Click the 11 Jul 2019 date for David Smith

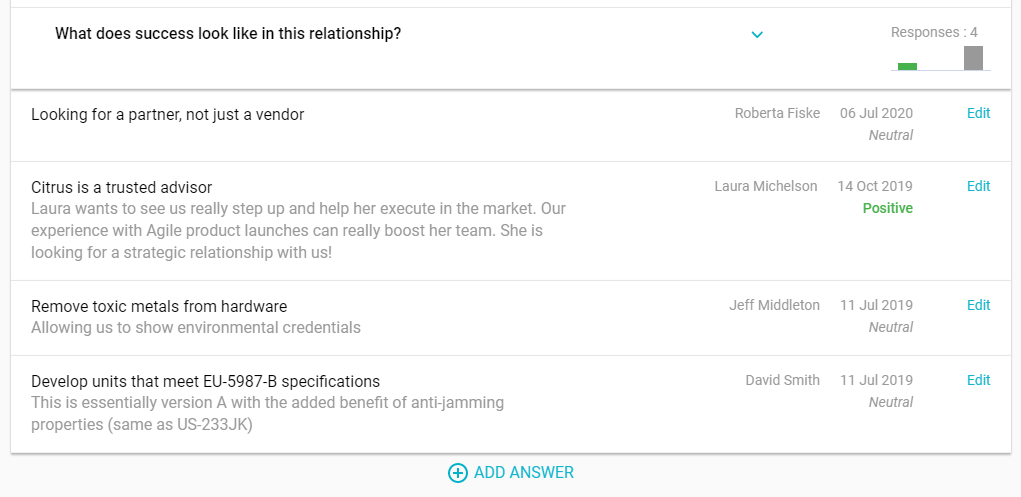point(876,380)
